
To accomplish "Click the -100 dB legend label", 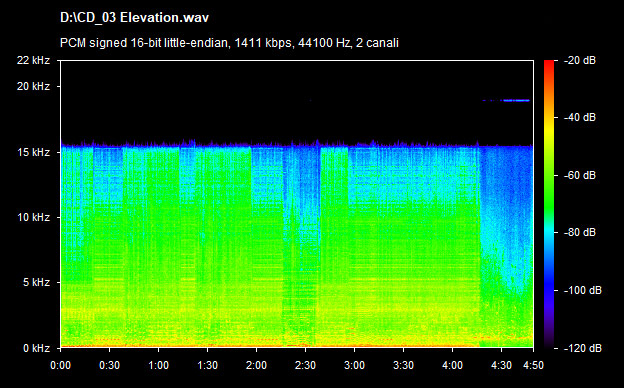I will click(x=583, y=291).
